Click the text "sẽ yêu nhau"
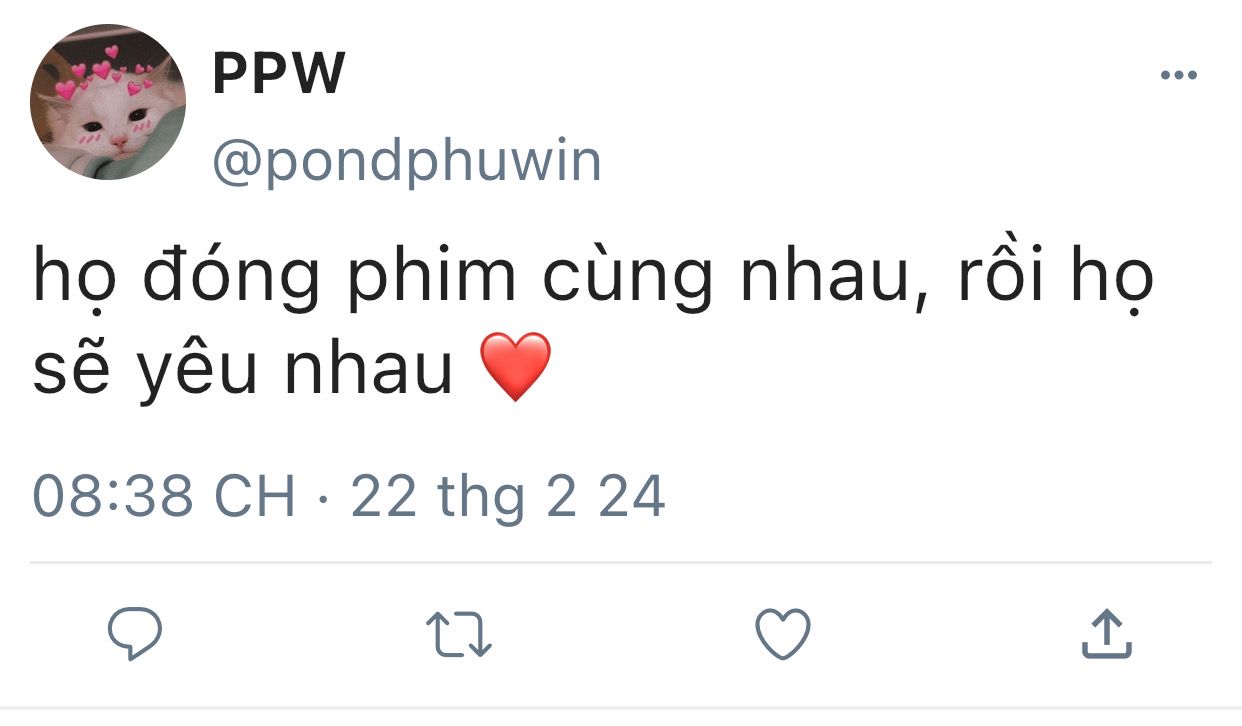 point(243,369)
